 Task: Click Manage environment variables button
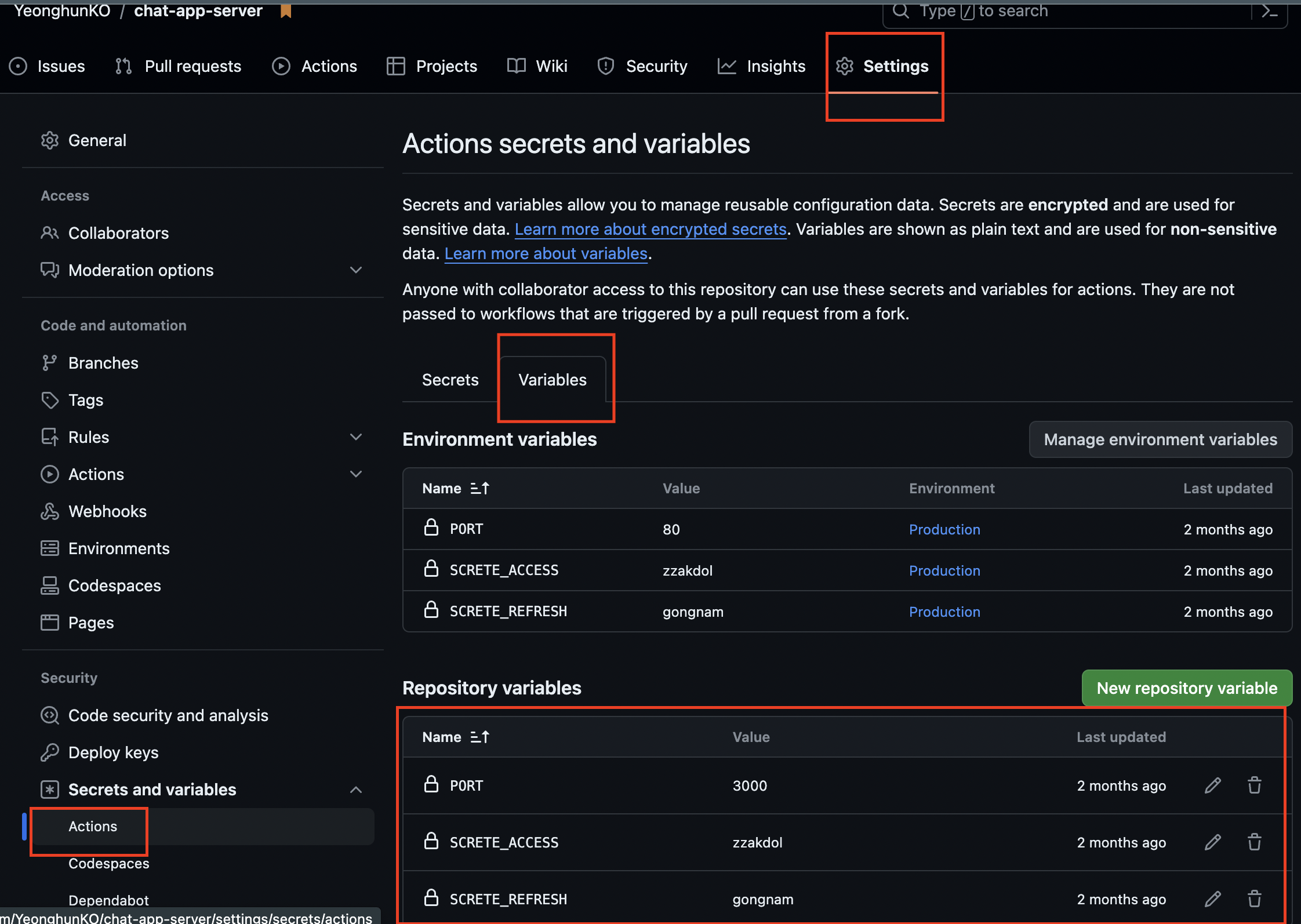[1160, 439]
